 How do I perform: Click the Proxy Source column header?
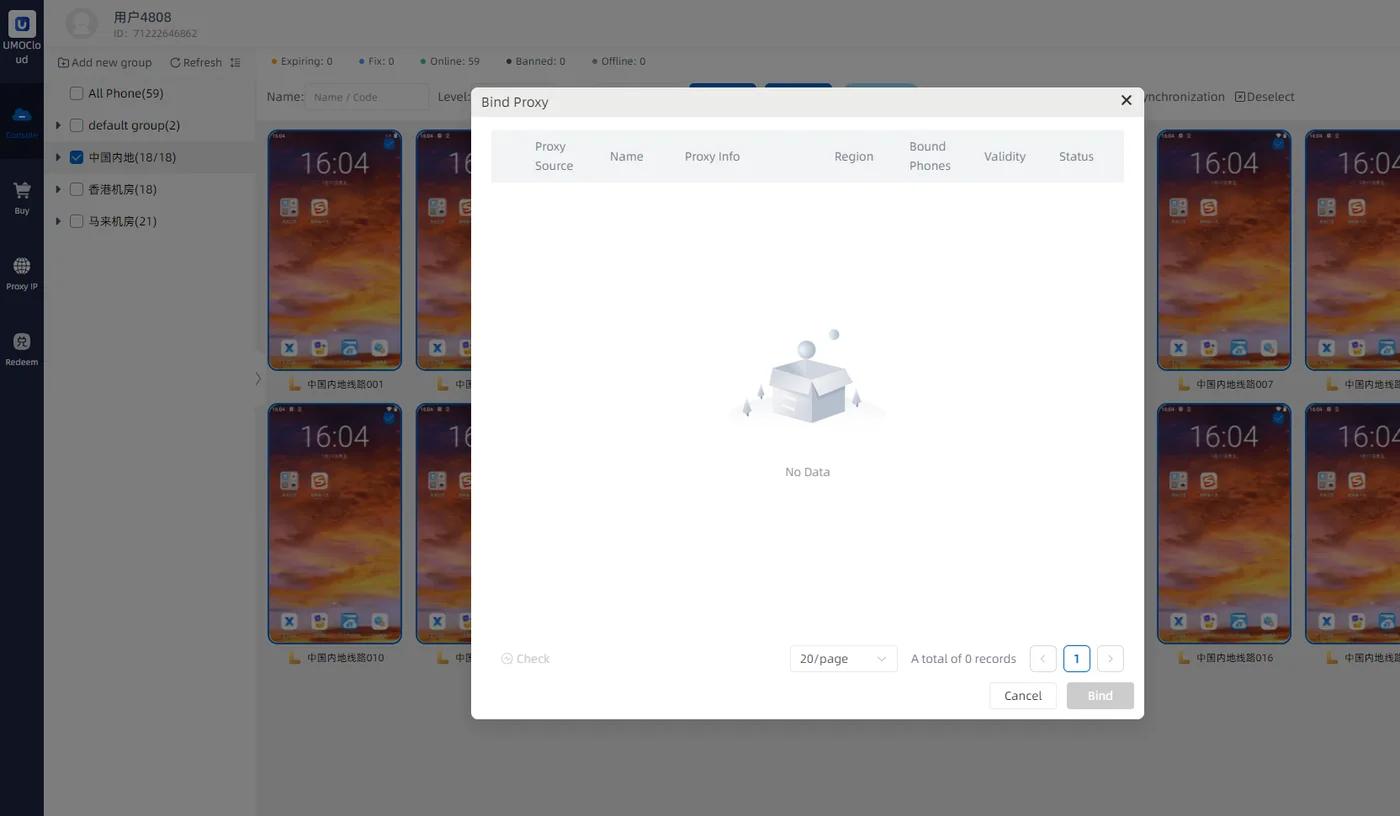(x=554, y=156)
